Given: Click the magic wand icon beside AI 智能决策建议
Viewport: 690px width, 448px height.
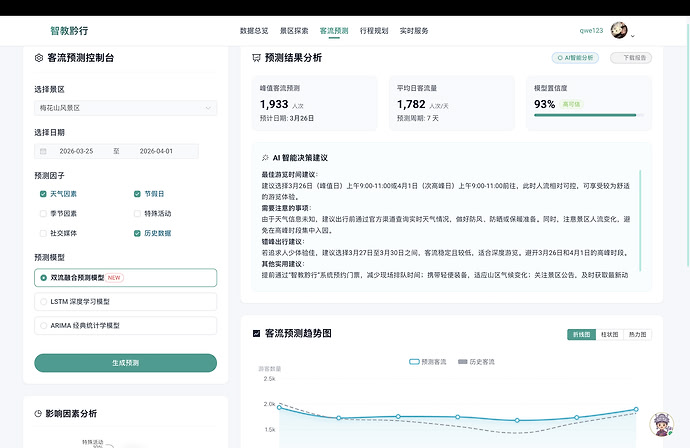Looking at the screenshot, I should coord(265,158).
